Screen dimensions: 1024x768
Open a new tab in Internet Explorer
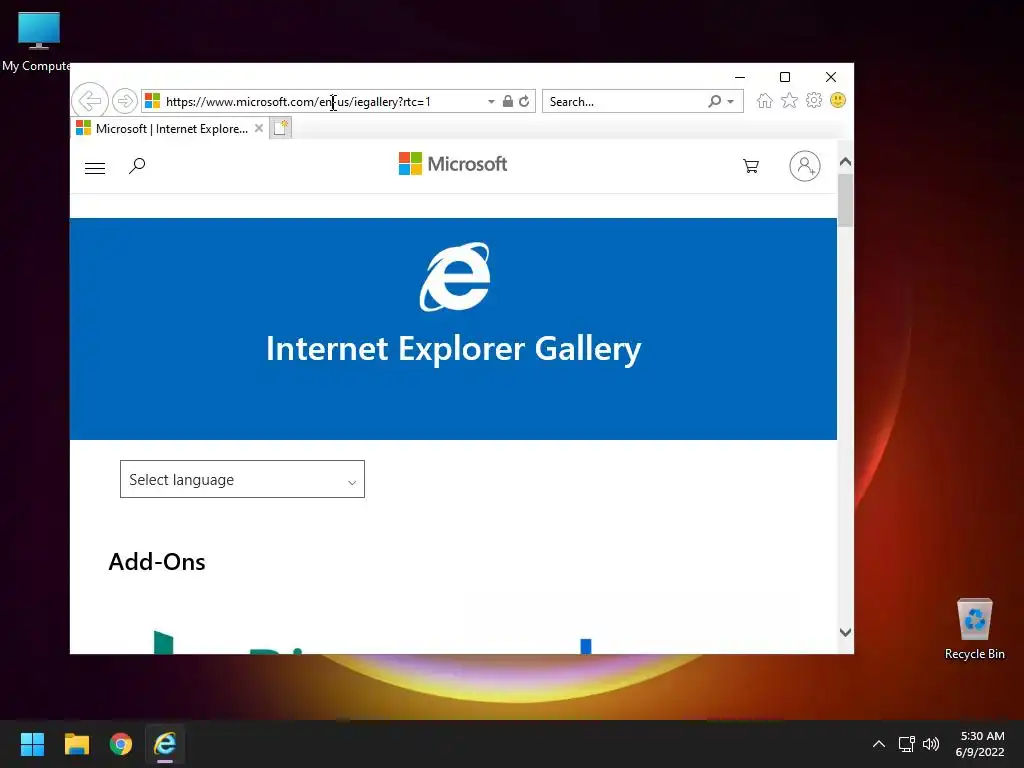tap(280, 128)
